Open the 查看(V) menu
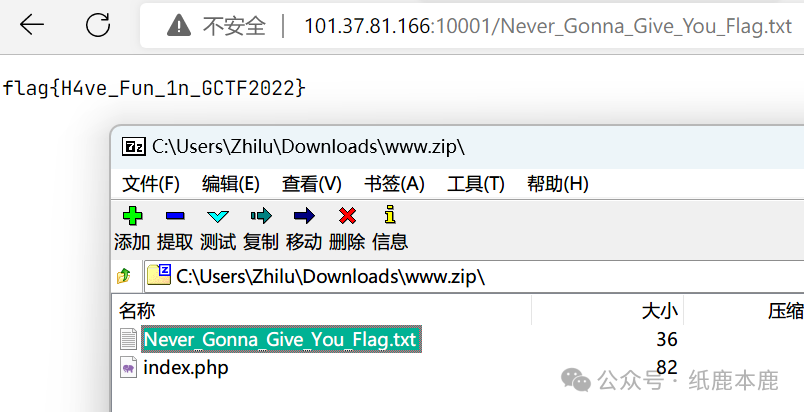The height and width of the screenshot is (412, 804). [312, 183]
